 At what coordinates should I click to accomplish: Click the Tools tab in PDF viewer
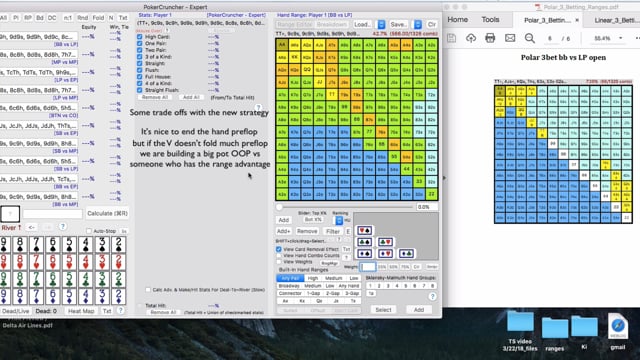coord(490,20)
